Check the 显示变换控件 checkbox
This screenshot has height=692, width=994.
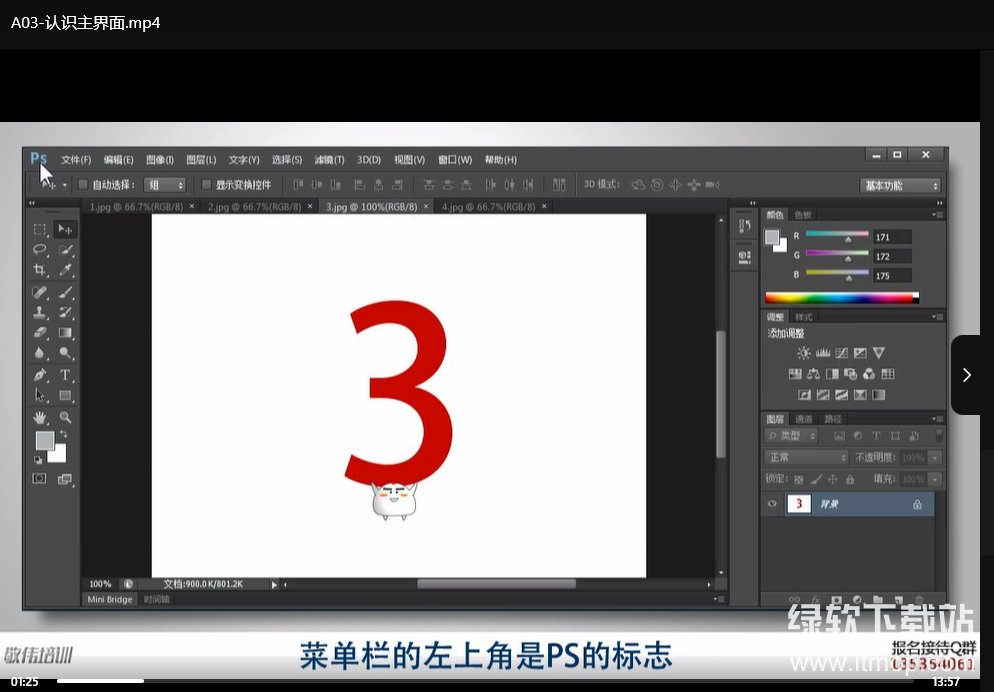click(x=207, y=185)
